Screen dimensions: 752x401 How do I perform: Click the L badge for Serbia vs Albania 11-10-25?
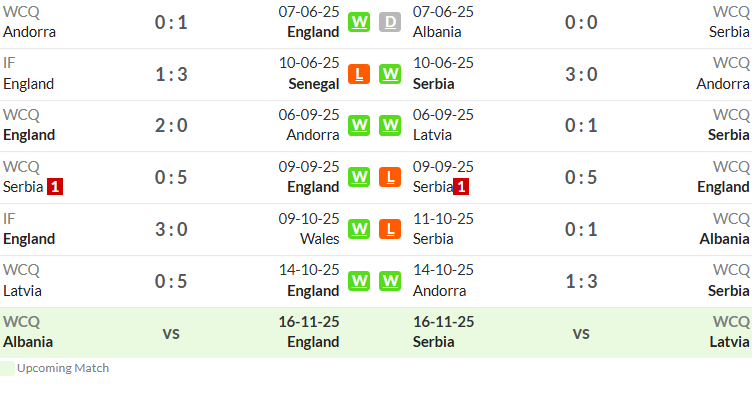click(x=390, y=229)
